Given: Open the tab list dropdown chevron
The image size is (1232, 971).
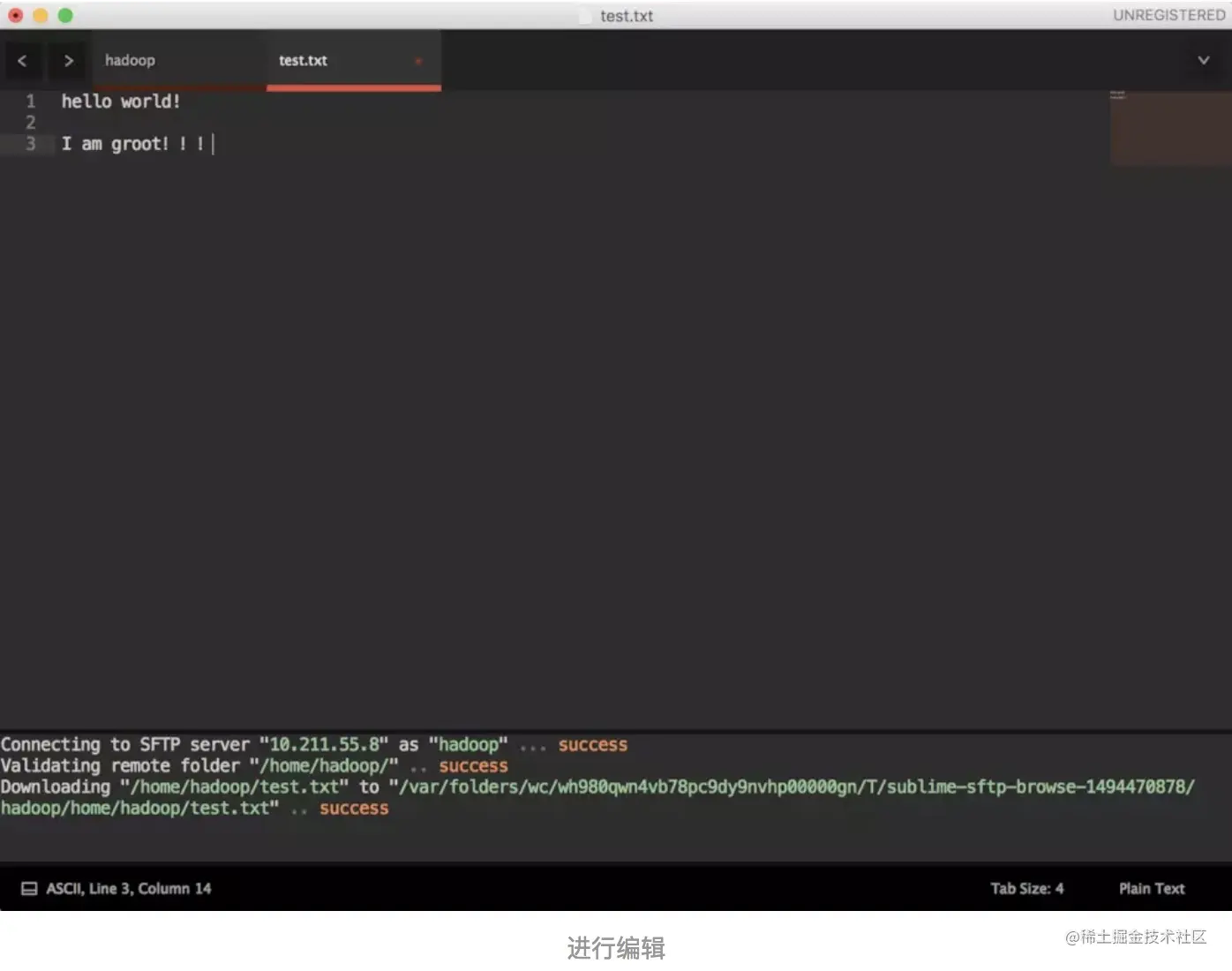Looking at the screenshot, I should click(x=1203, y=61).
